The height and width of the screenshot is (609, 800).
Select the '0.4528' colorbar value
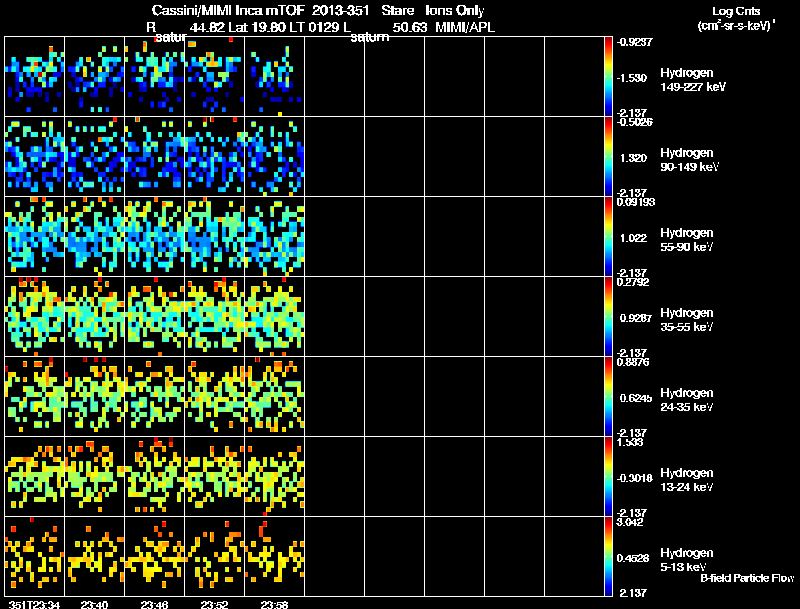[x=633, y=559]
